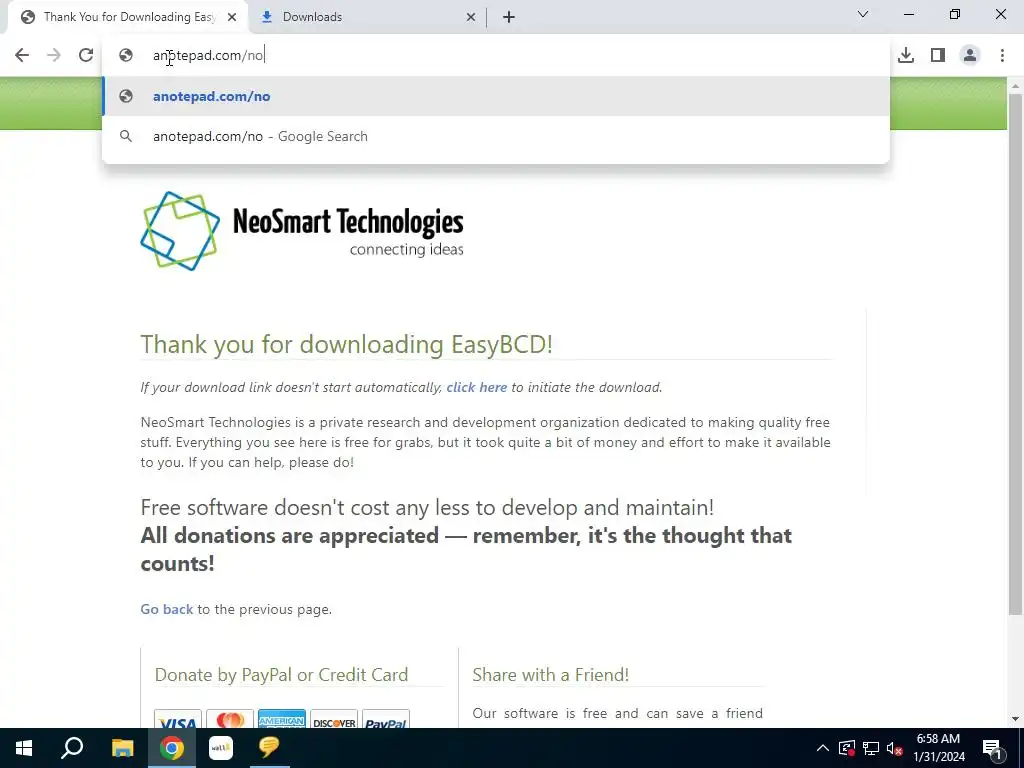Open Chrome three-dot menu

[1002, 56]
